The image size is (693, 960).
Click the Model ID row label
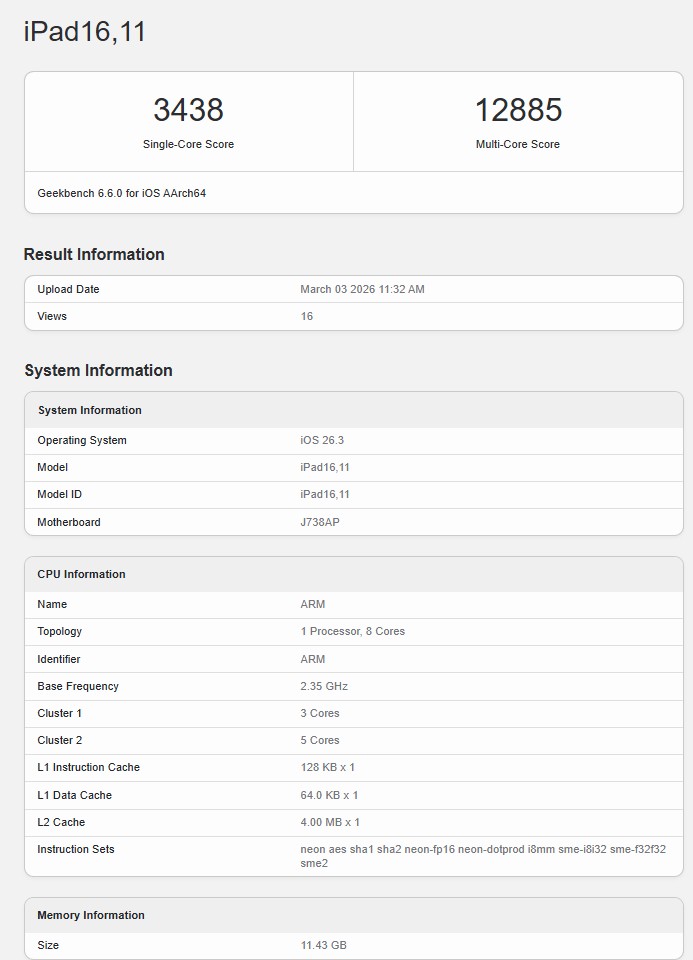60,494
